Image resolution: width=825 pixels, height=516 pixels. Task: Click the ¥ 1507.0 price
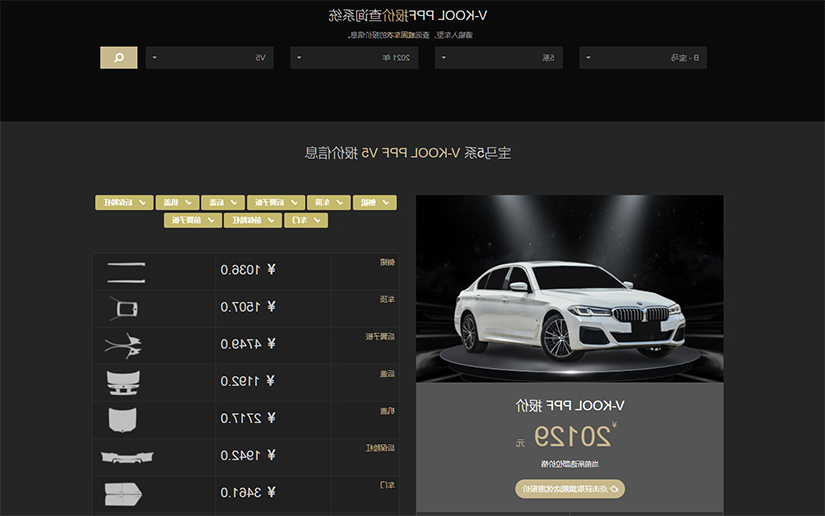click(248, 307)
